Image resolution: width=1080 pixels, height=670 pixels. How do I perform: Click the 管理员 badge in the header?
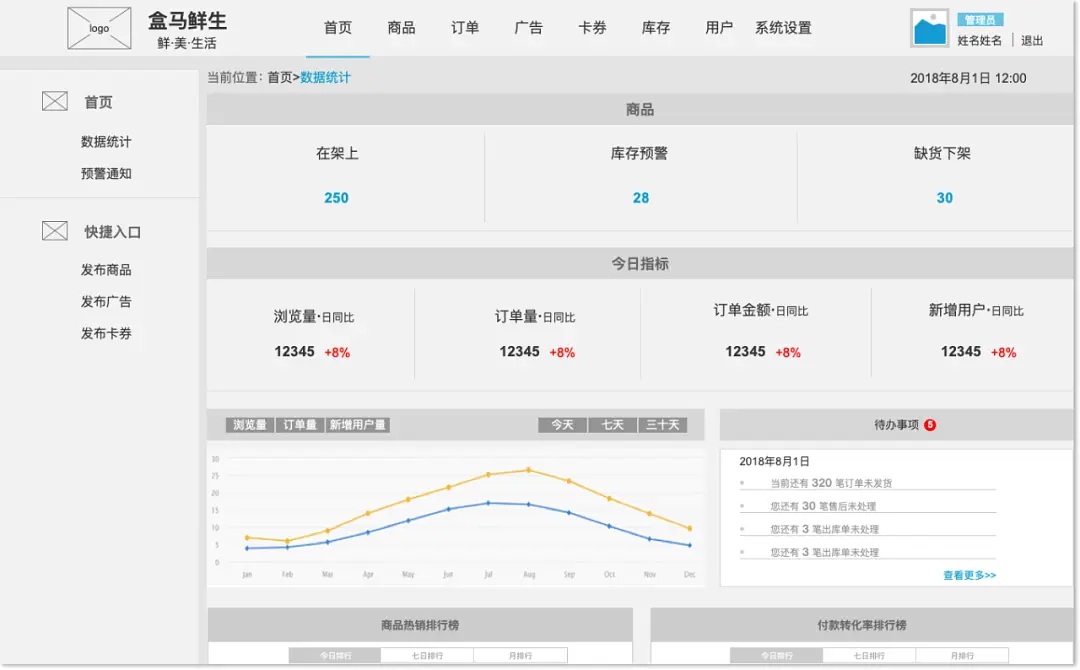pos(982,18)
